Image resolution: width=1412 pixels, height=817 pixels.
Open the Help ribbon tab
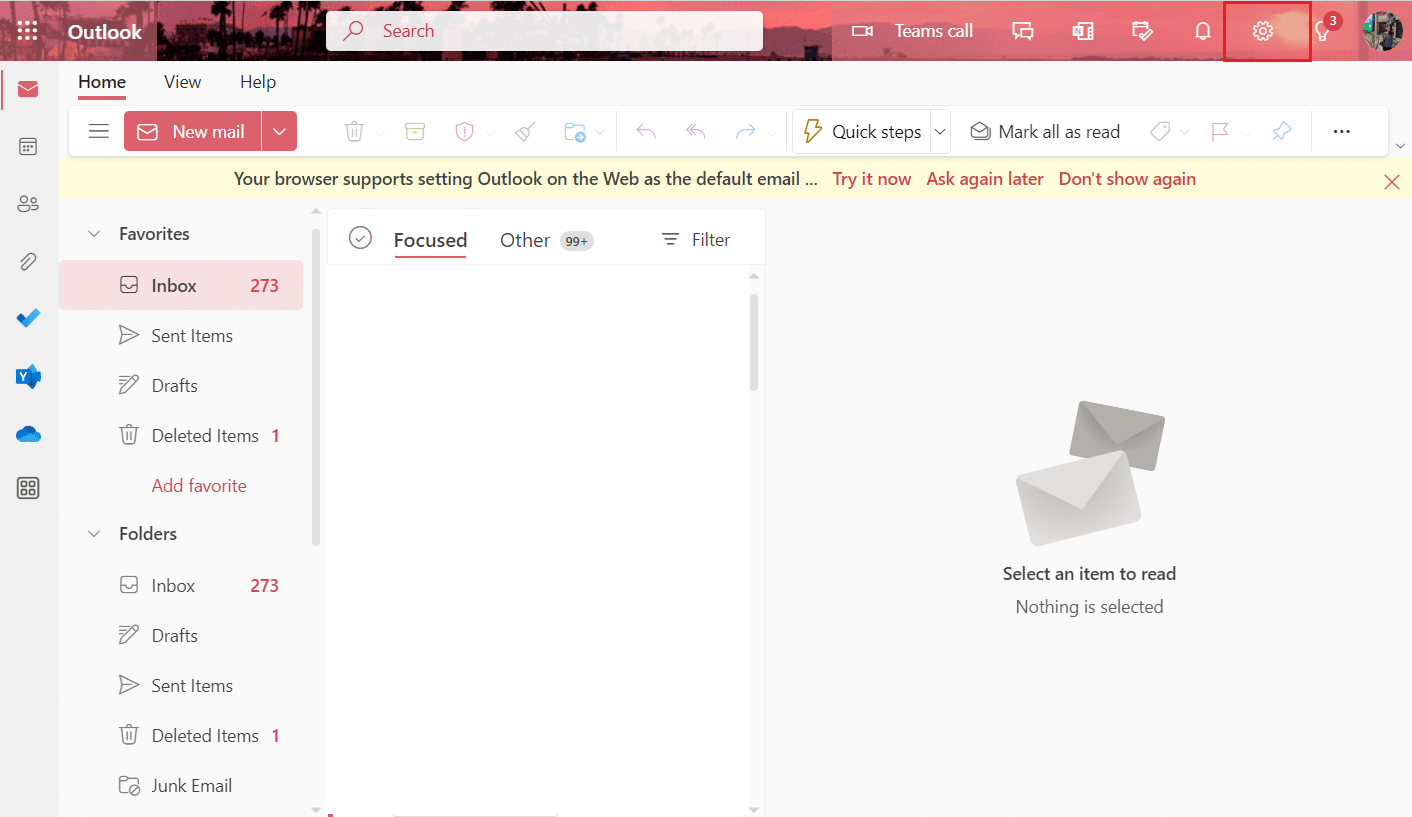258,82
